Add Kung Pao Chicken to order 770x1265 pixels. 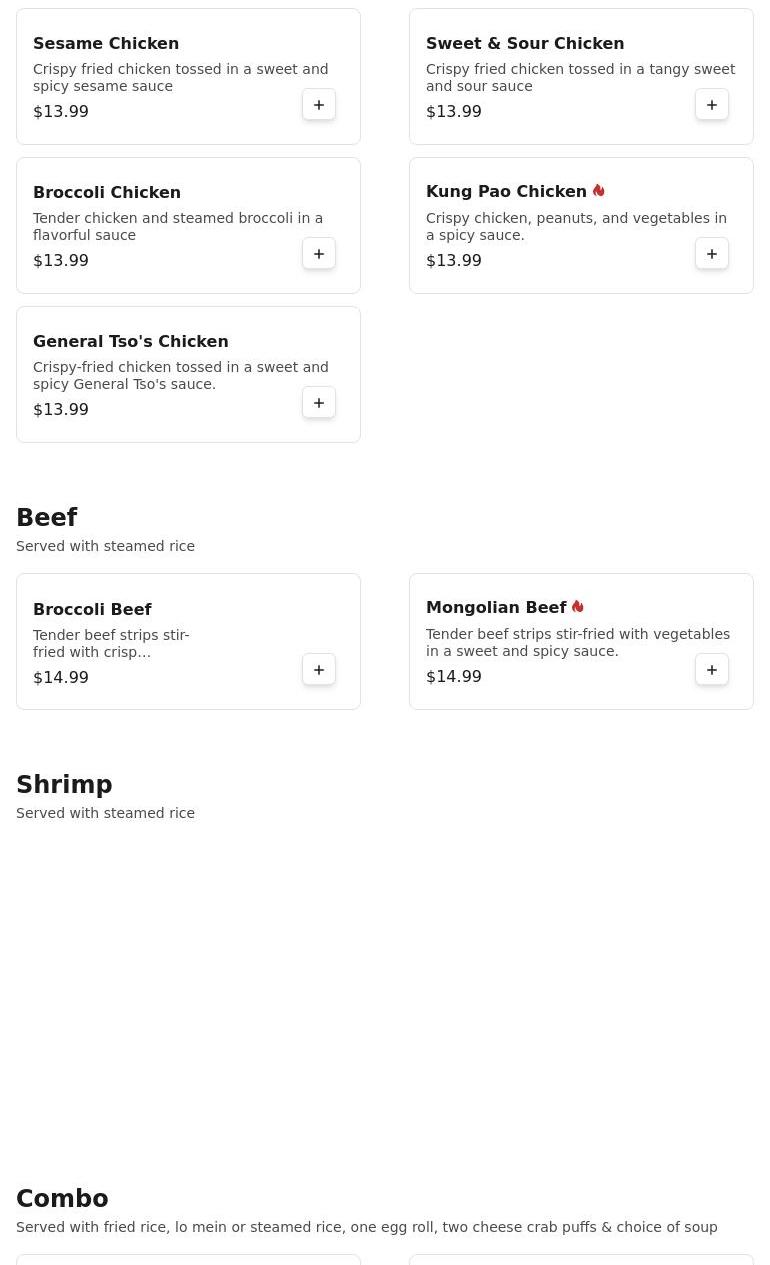click(x=712, y=254)
